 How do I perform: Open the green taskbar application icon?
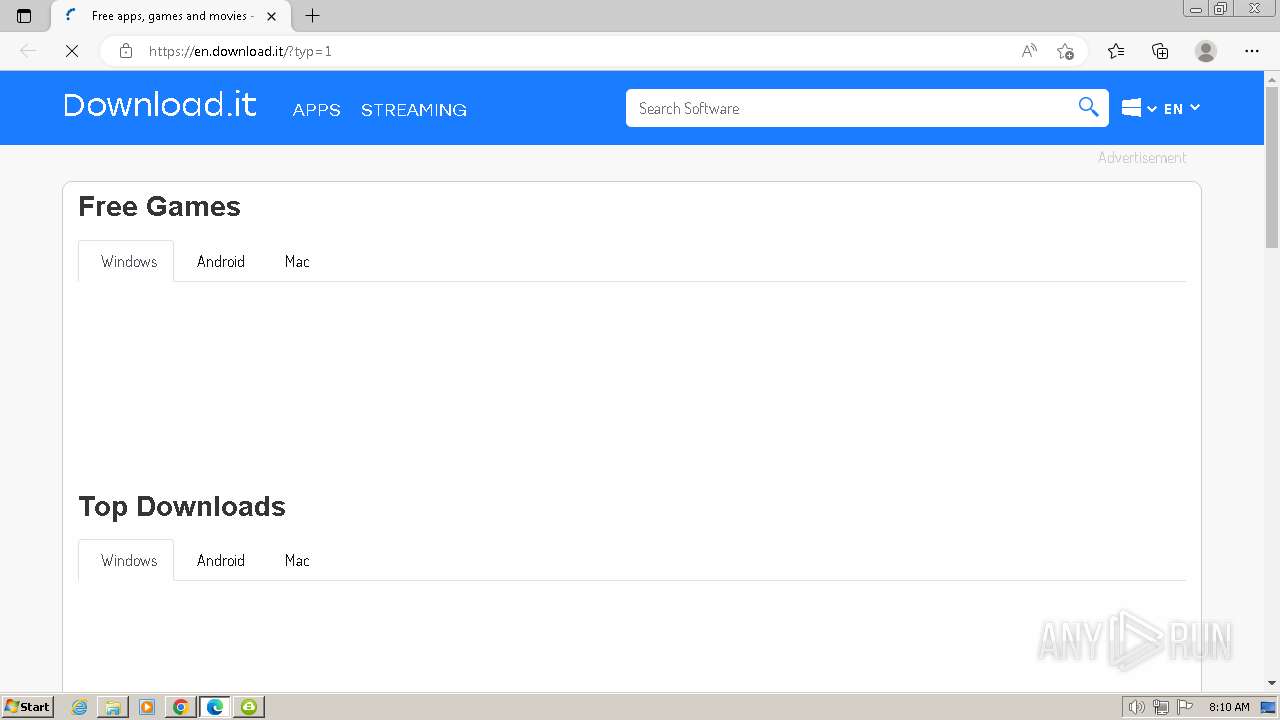coord(249,707)
